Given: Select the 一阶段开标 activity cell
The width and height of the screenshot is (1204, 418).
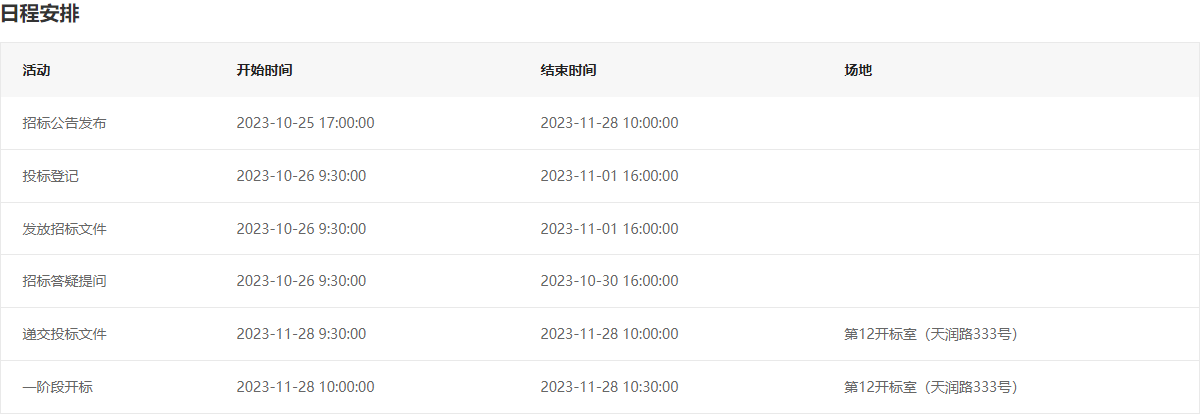Looking at the screenshot, I should 57,387.
